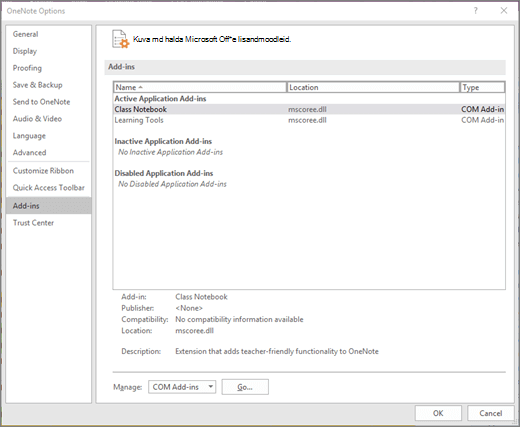Open the Manage COM Add-ins dropdown
520x427 pixels.
coord(182,387)
